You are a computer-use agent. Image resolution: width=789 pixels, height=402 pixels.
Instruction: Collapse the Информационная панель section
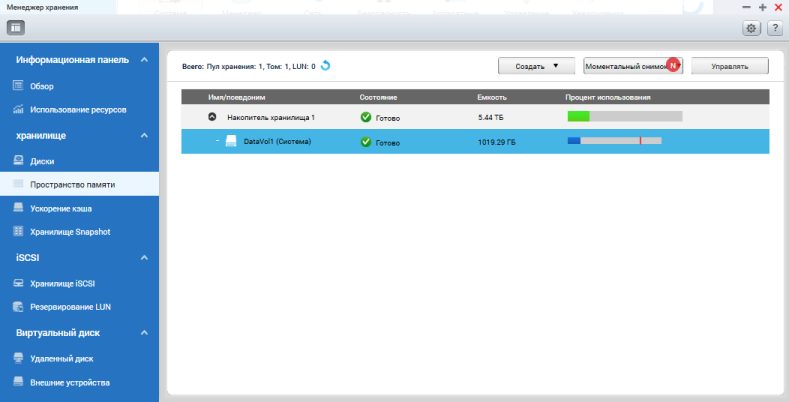[144, 59]
